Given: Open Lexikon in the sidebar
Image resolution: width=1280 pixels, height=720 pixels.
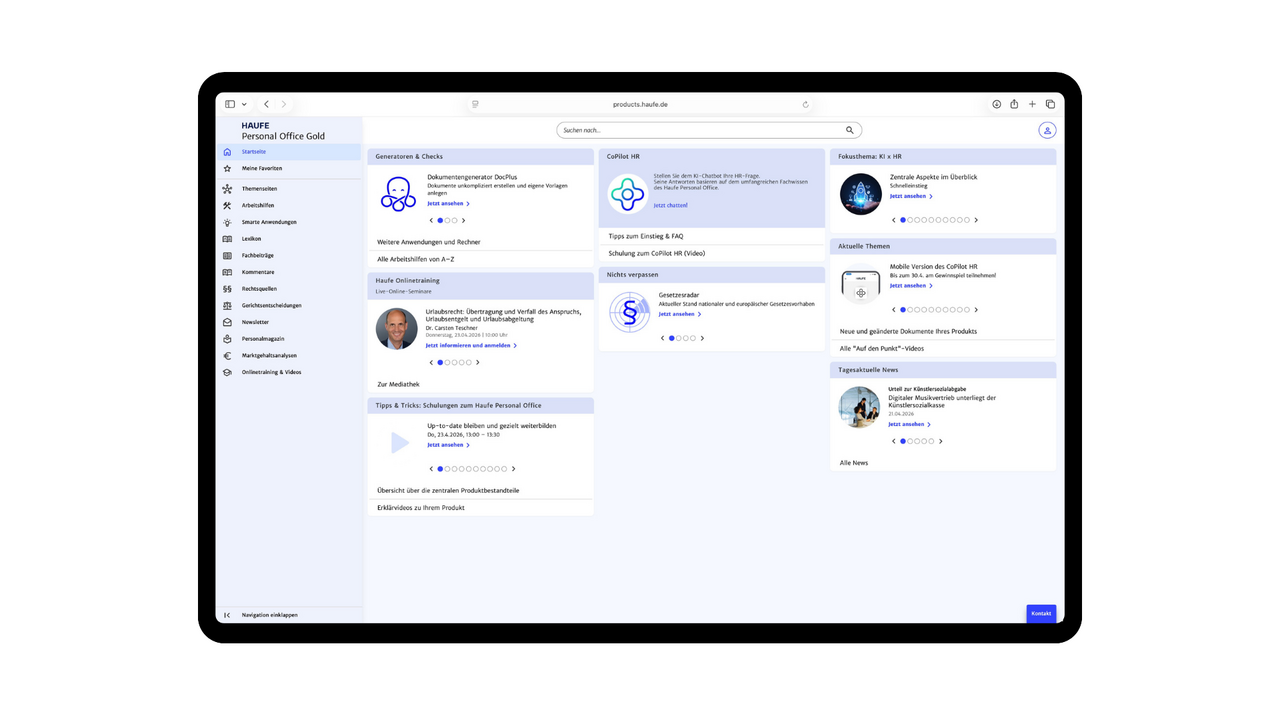Looking at the screenshot, I should click(x=251, y=239).
